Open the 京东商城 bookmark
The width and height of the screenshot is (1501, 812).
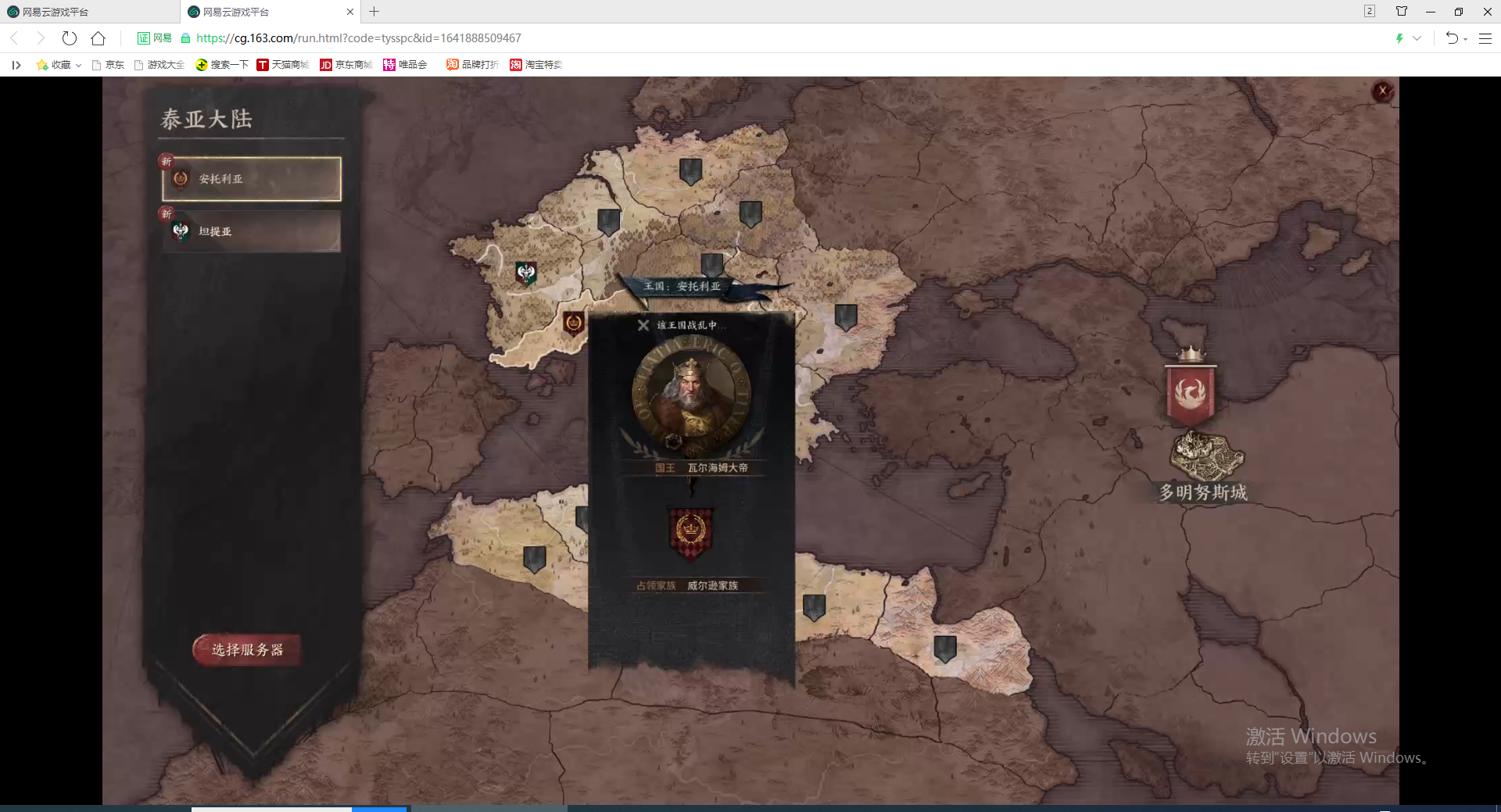346,65
